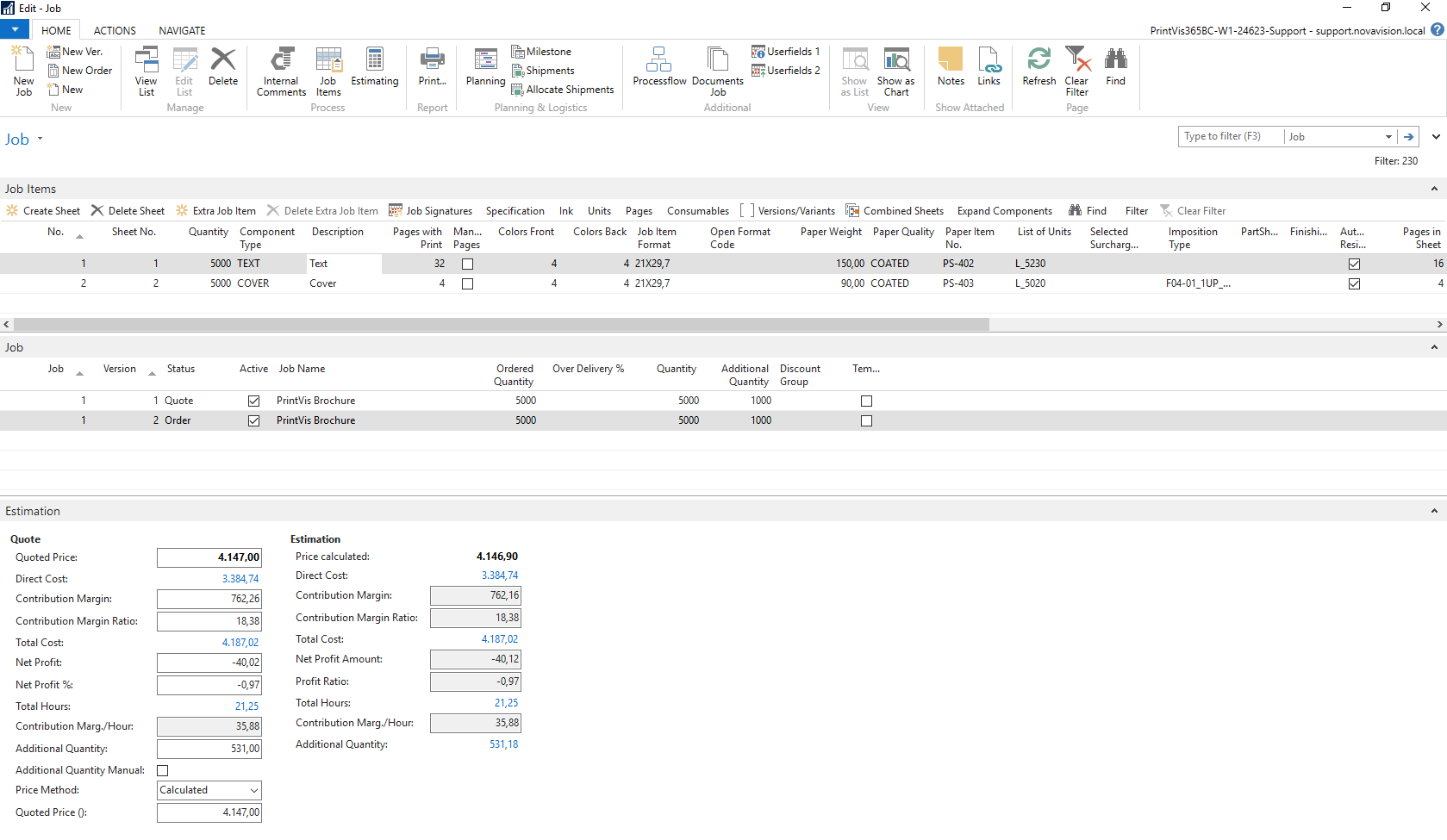Click Expand Components
Viewport: 1447px width, 840px height.
point(1004,211)
